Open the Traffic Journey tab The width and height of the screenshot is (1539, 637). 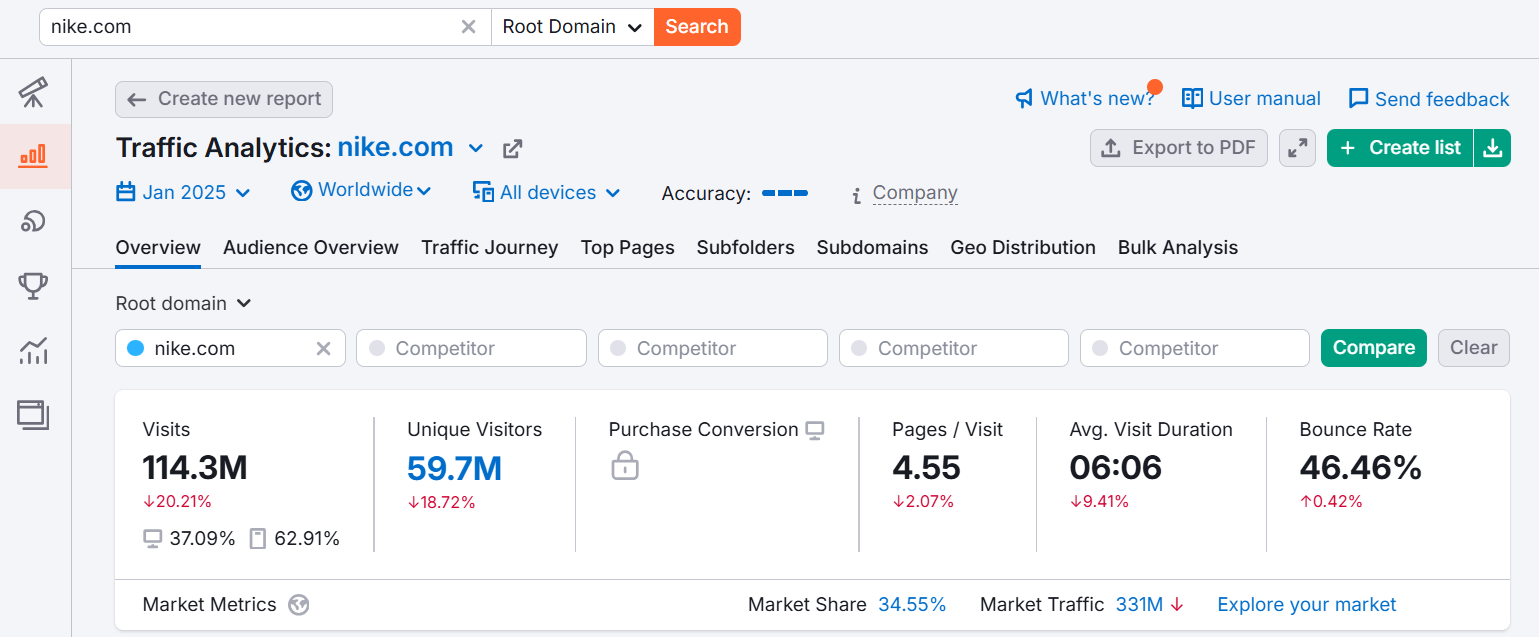(490, 247)
